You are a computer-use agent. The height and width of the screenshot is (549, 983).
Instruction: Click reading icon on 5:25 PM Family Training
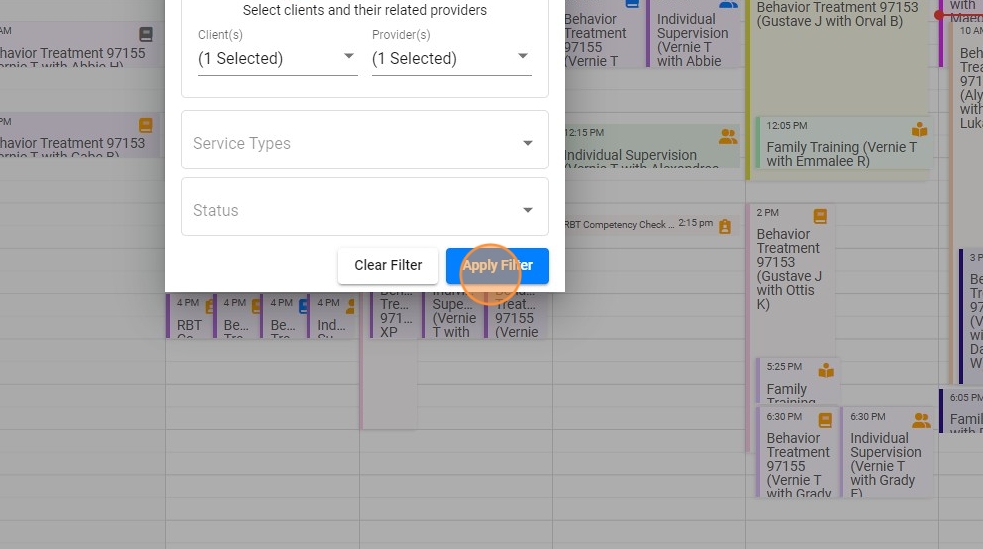(826, 371)
